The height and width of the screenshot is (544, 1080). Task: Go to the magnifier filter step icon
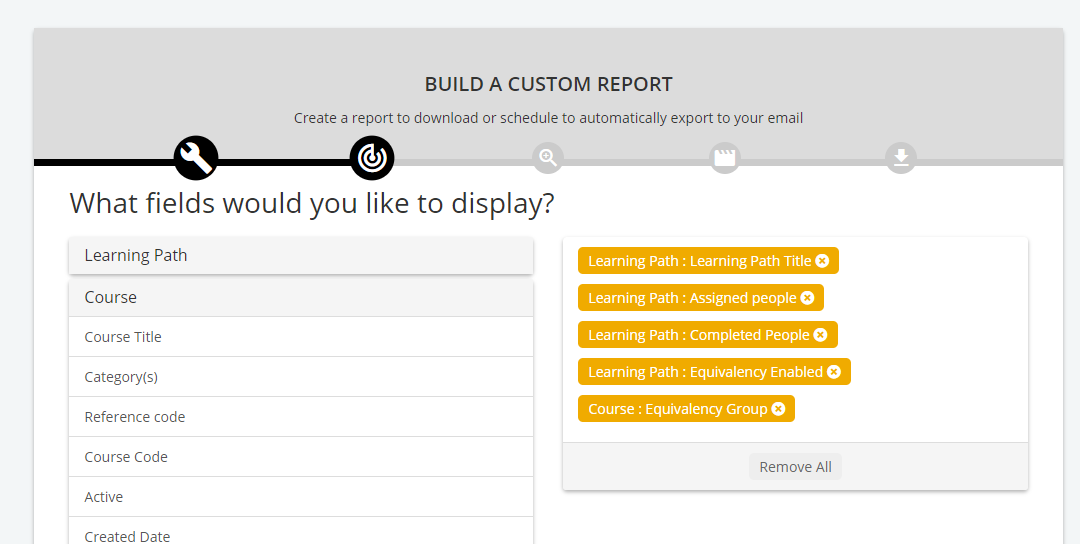(548, 158)
